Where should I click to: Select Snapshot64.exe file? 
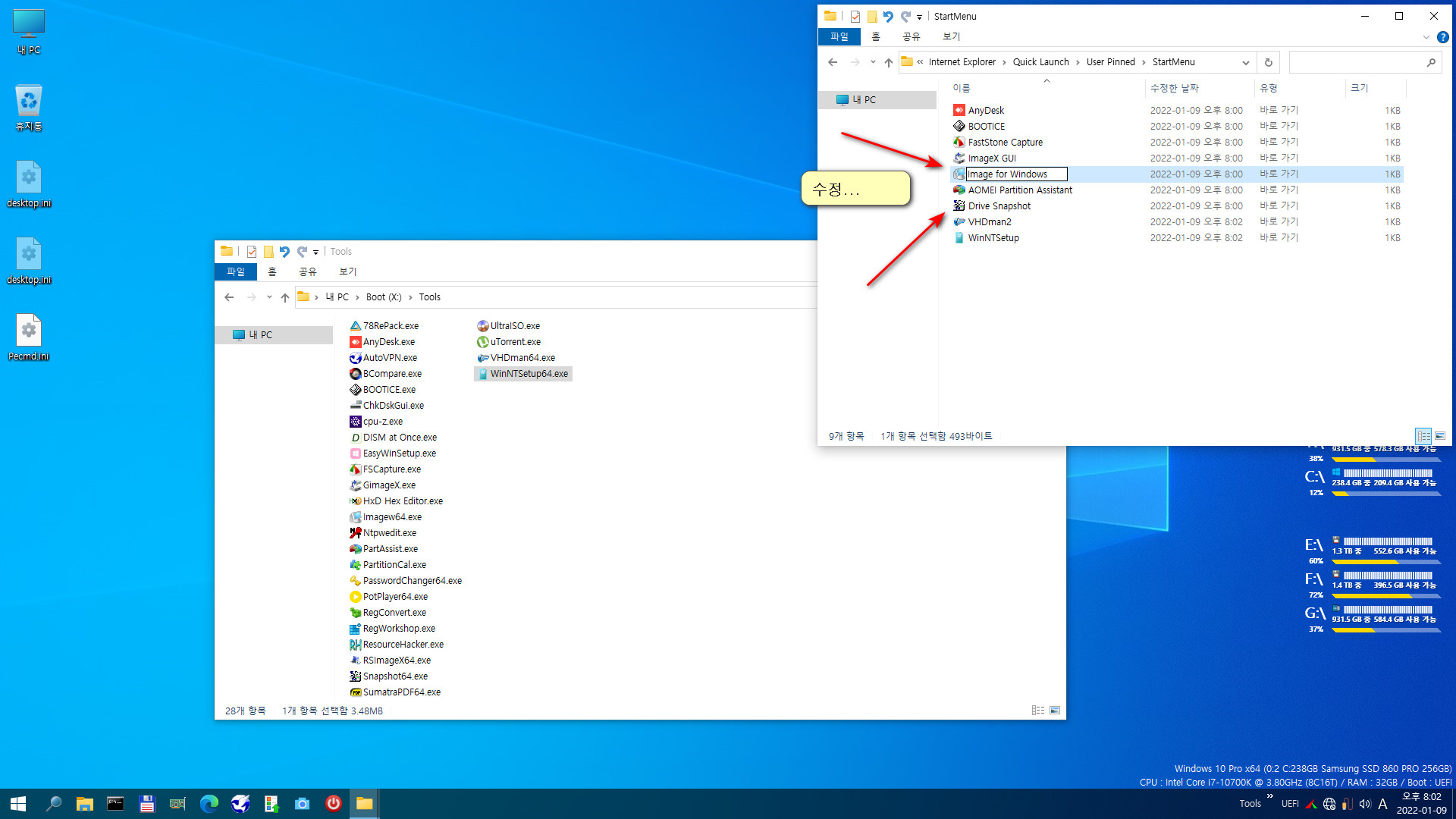click(x=394, y=676)
